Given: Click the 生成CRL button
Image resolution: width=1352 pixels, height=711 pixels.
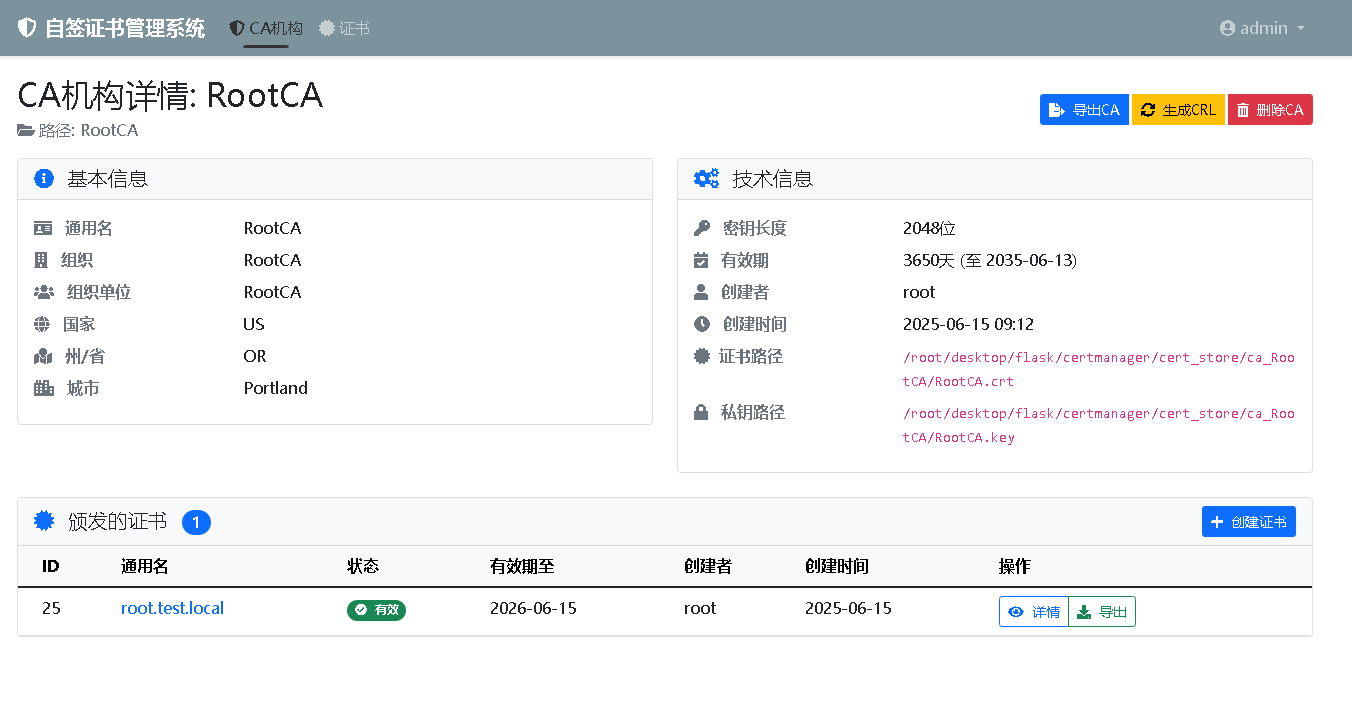Looking at the screenshot, I should click(1177, 109).
